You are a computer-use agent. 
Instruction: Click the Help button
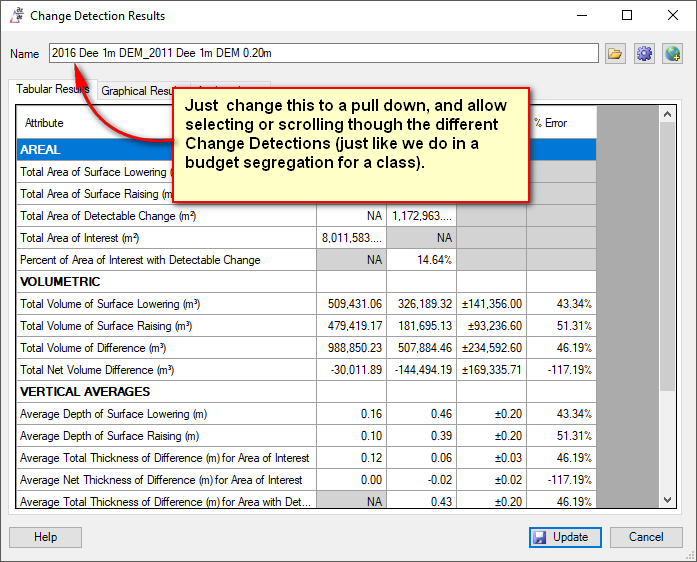pos(45,537)
